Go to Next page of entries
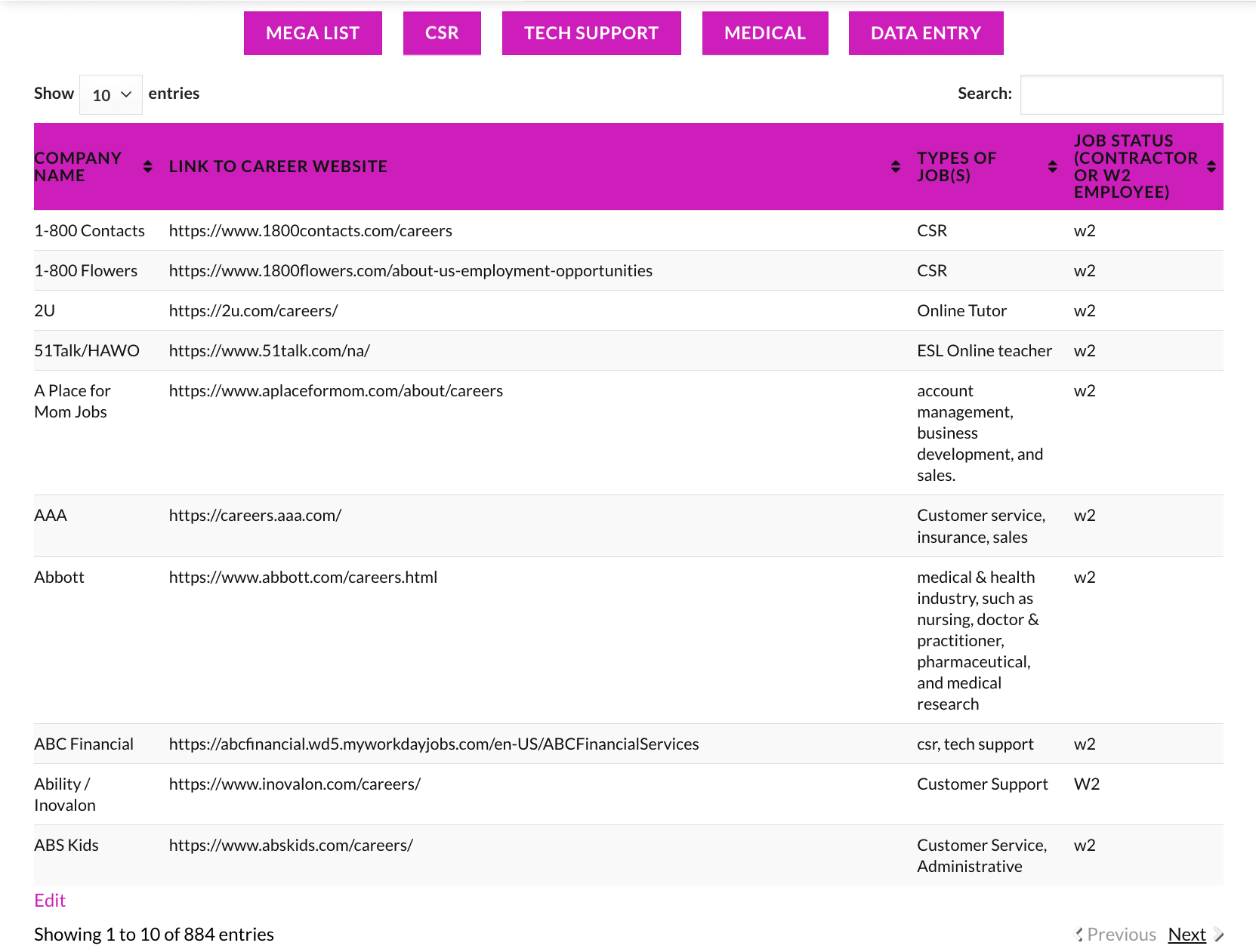The image size is (1256, 952). click(1187, 935)
